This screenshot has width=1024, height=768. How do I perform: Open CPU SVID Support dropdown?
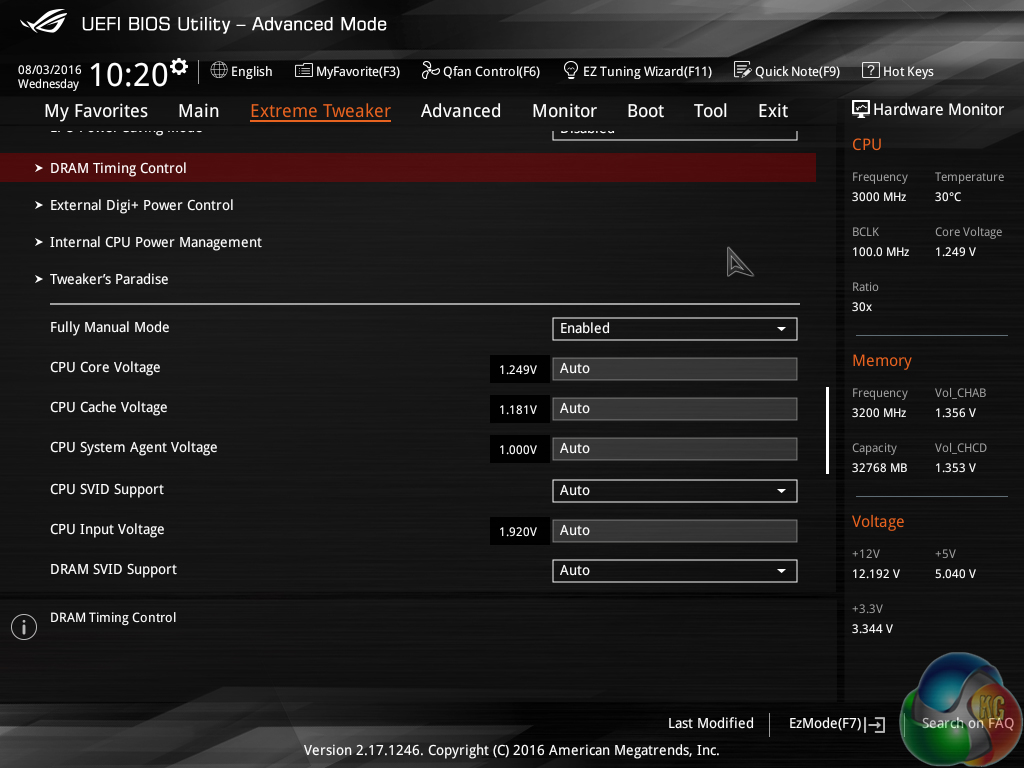675,490
